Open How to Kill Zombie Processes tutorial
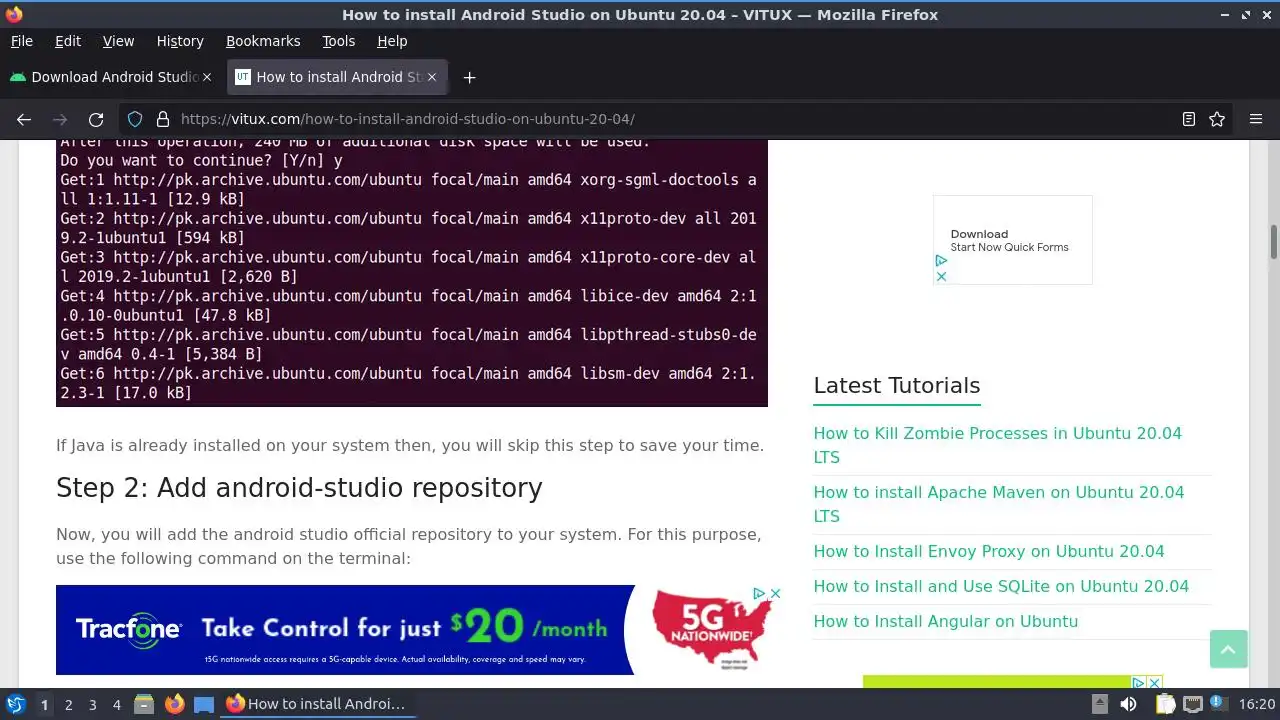 pyautogui.click(x=997, y=445)
